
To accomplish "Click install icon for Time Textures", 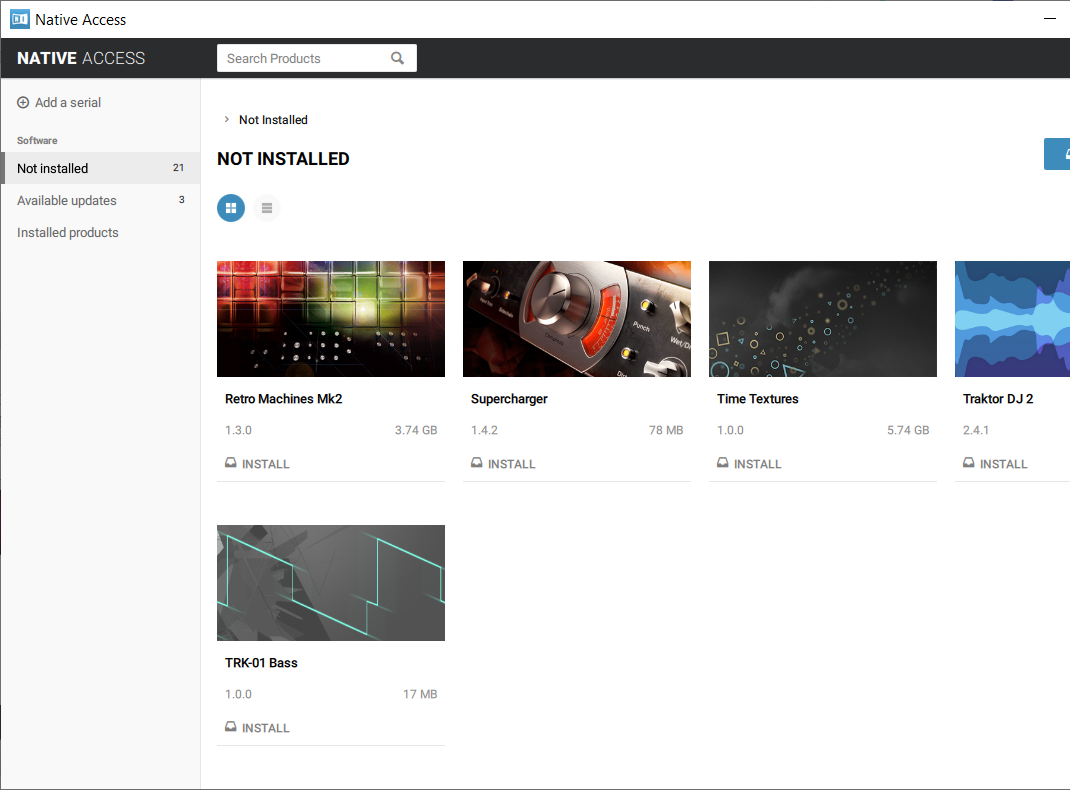I will click(x=723, y=463).
